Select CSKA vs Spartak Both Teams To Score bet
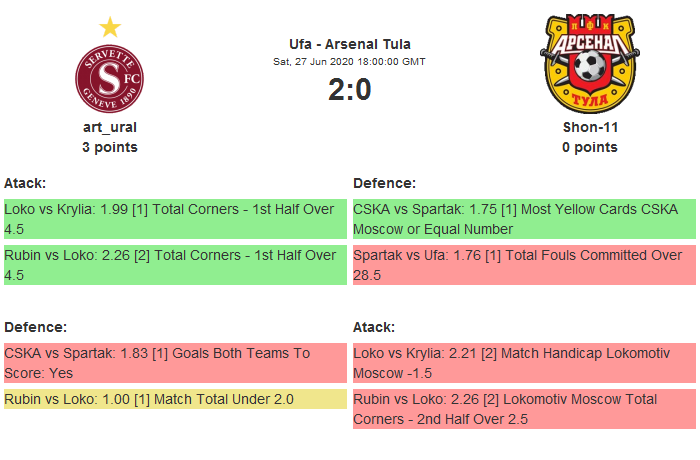 (x=174, y=363)
